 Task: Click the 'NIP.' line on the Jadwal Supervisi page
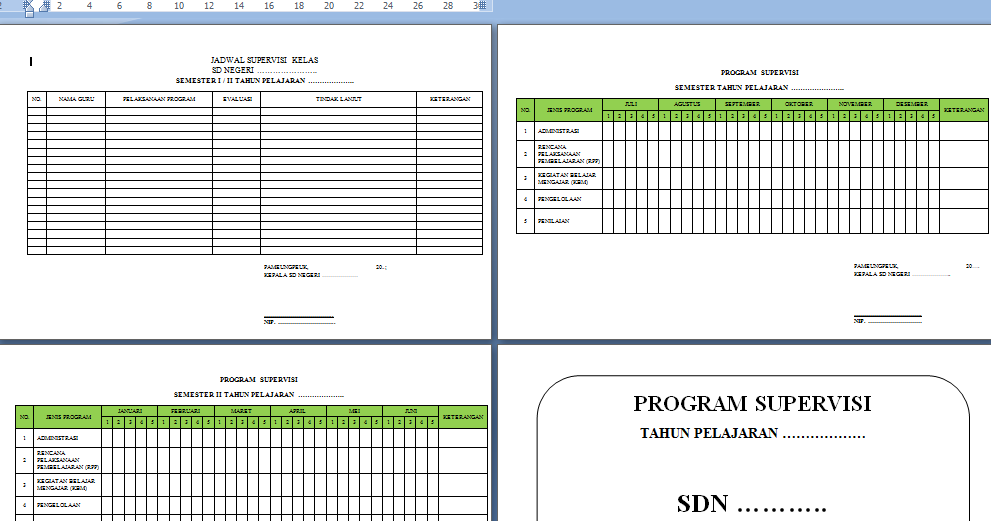pos(299,322)
